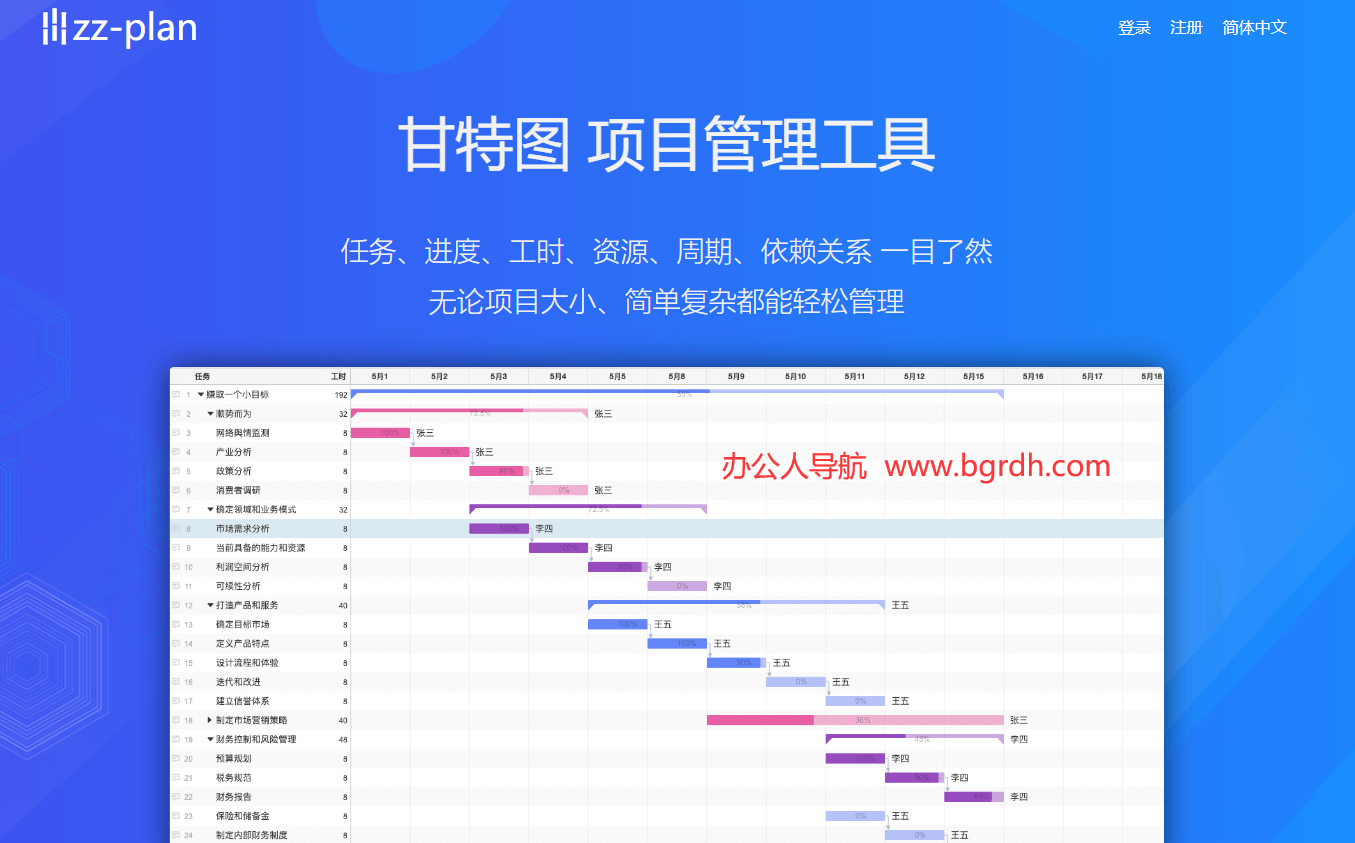Click comment icon beside 财务报告 task
Viewport: 1355px width, 843px height.
[176, 797]
